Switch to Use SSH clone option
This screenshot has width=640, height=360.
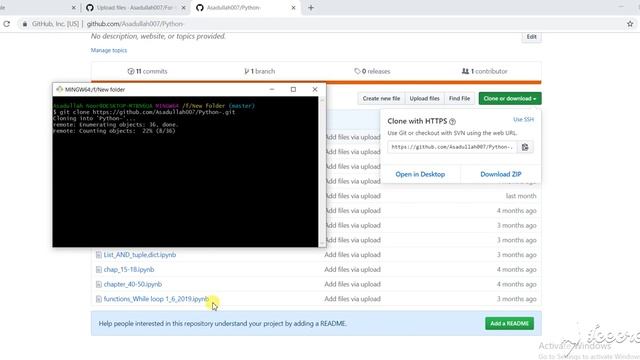[x=523, y=120]
